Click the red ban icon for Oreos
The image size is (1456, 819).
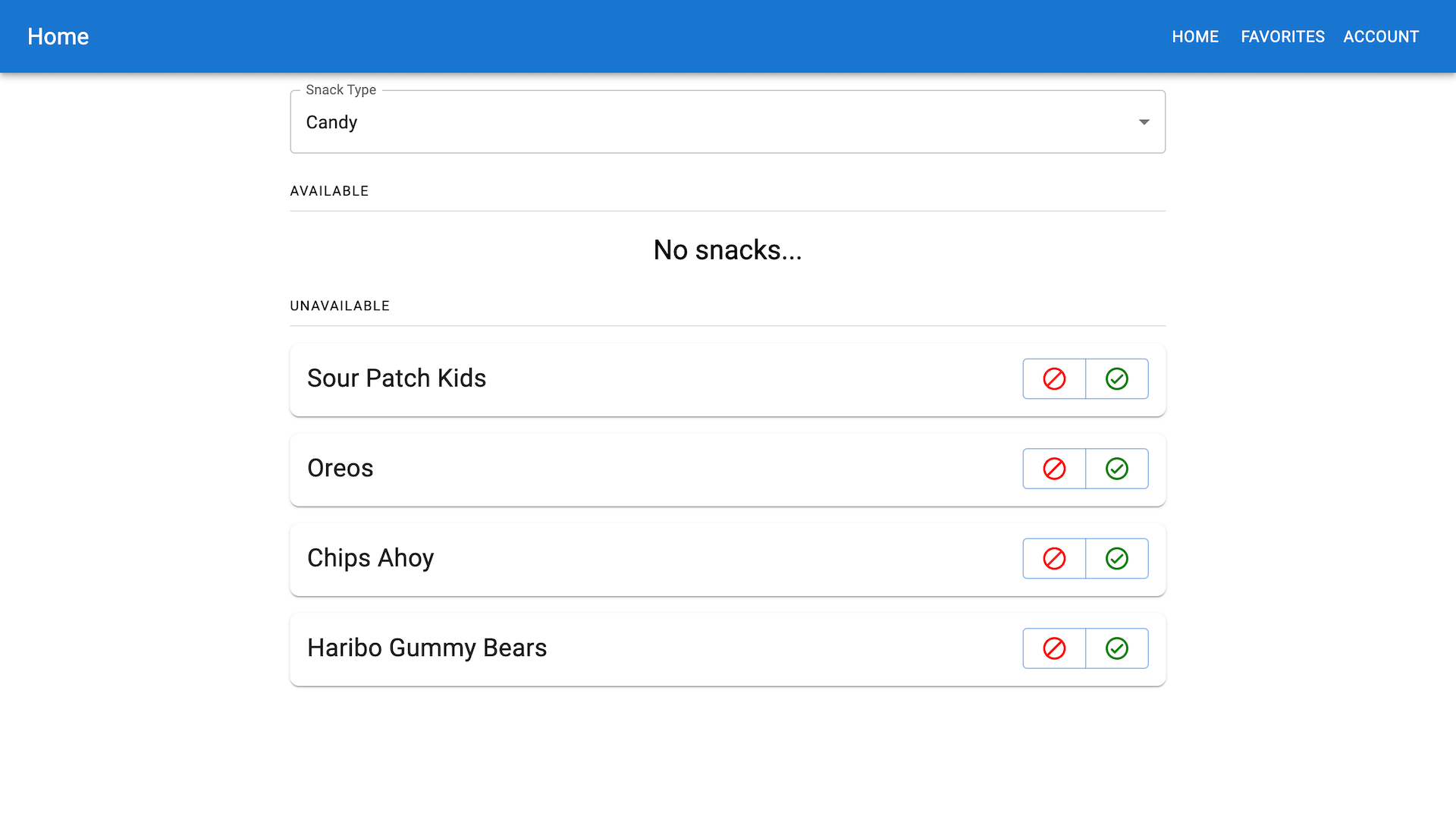pos(1054,469)
